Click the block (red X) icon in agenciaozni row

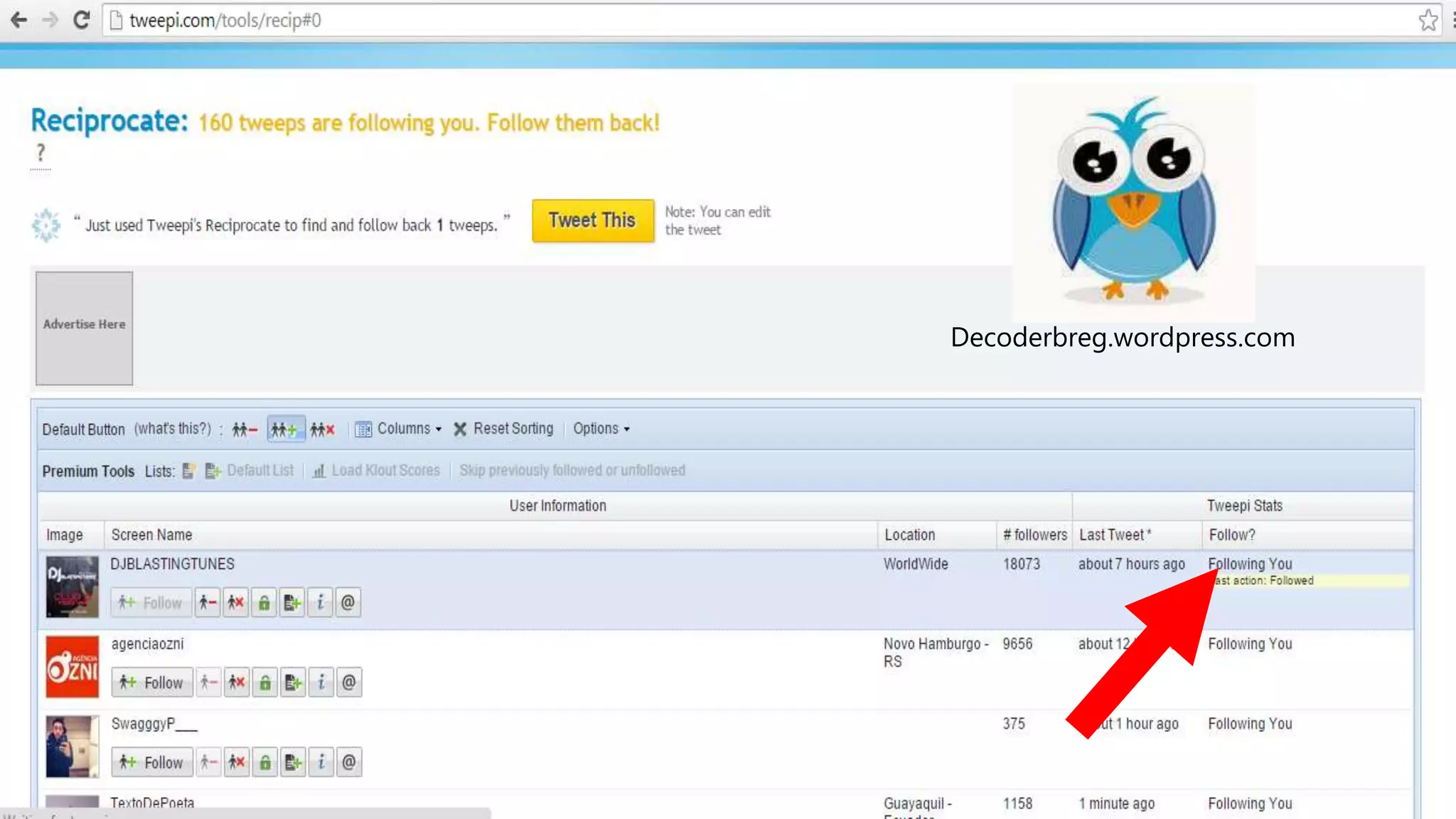(237, 682)
